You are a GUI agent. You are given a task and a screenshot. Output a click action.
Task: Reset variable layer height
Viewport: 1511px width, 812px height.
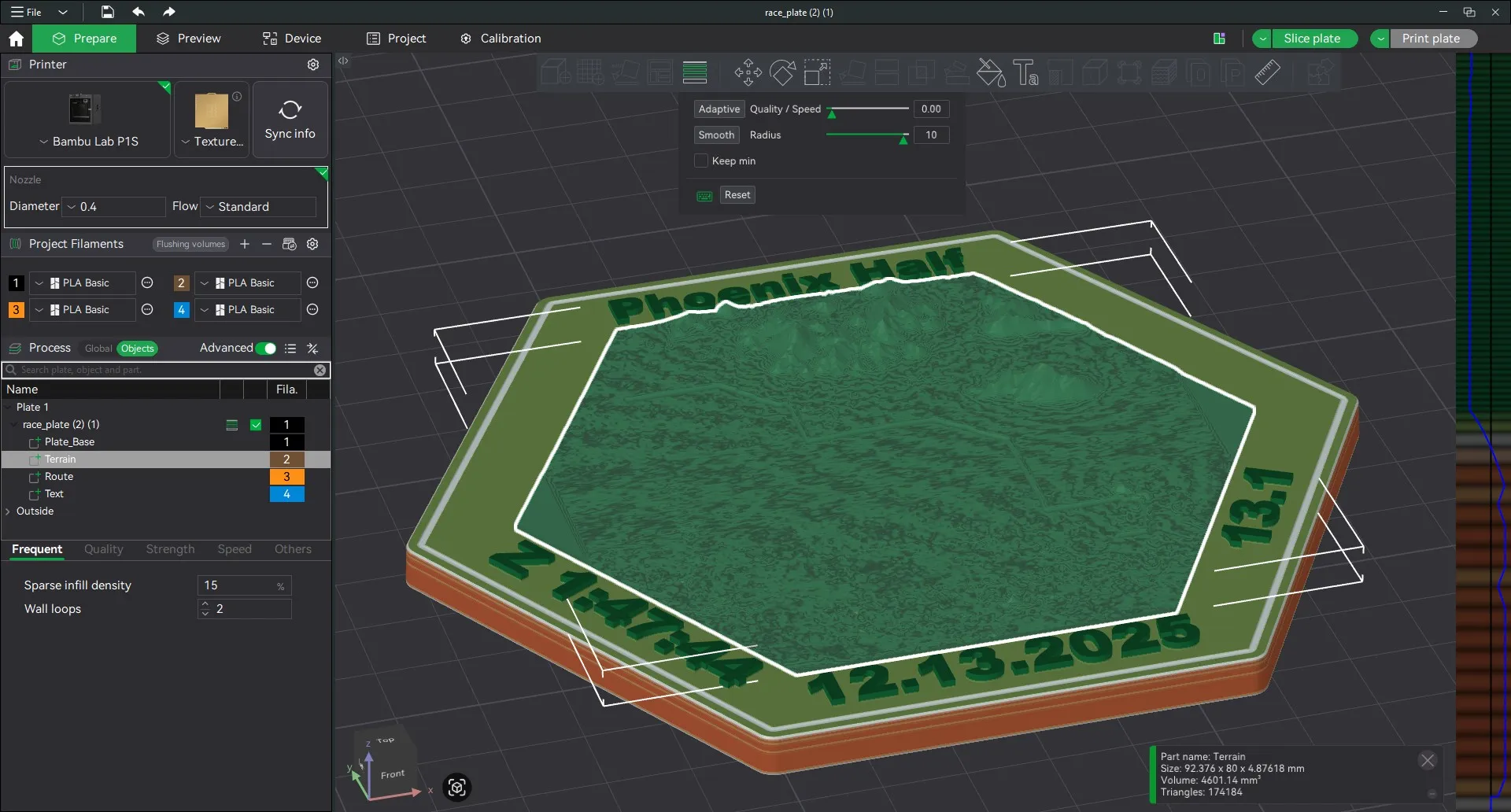tap(737, 195)
